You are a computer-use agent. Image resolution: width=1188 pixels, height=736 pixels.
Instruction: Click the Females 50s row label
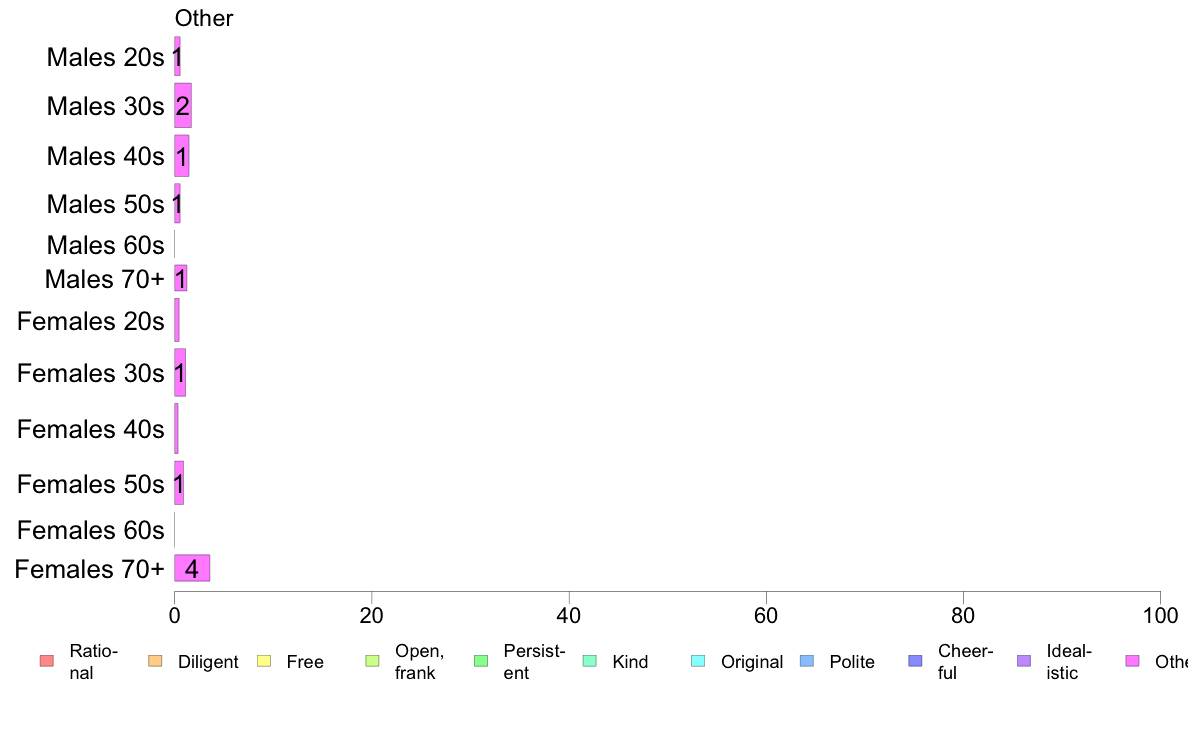tap(90, 484)
